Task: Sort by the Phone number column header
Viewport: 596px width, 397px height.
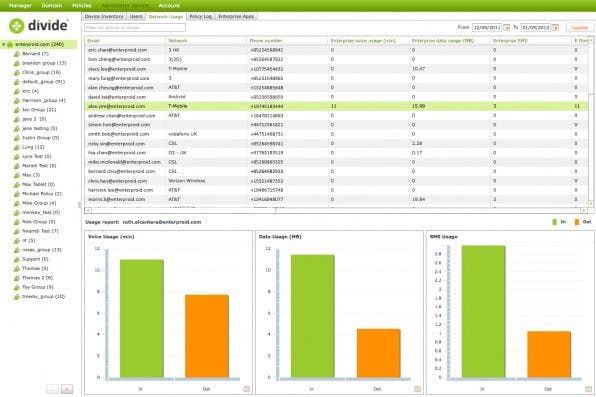Action: pyautogui.click(x=287, y=41)
